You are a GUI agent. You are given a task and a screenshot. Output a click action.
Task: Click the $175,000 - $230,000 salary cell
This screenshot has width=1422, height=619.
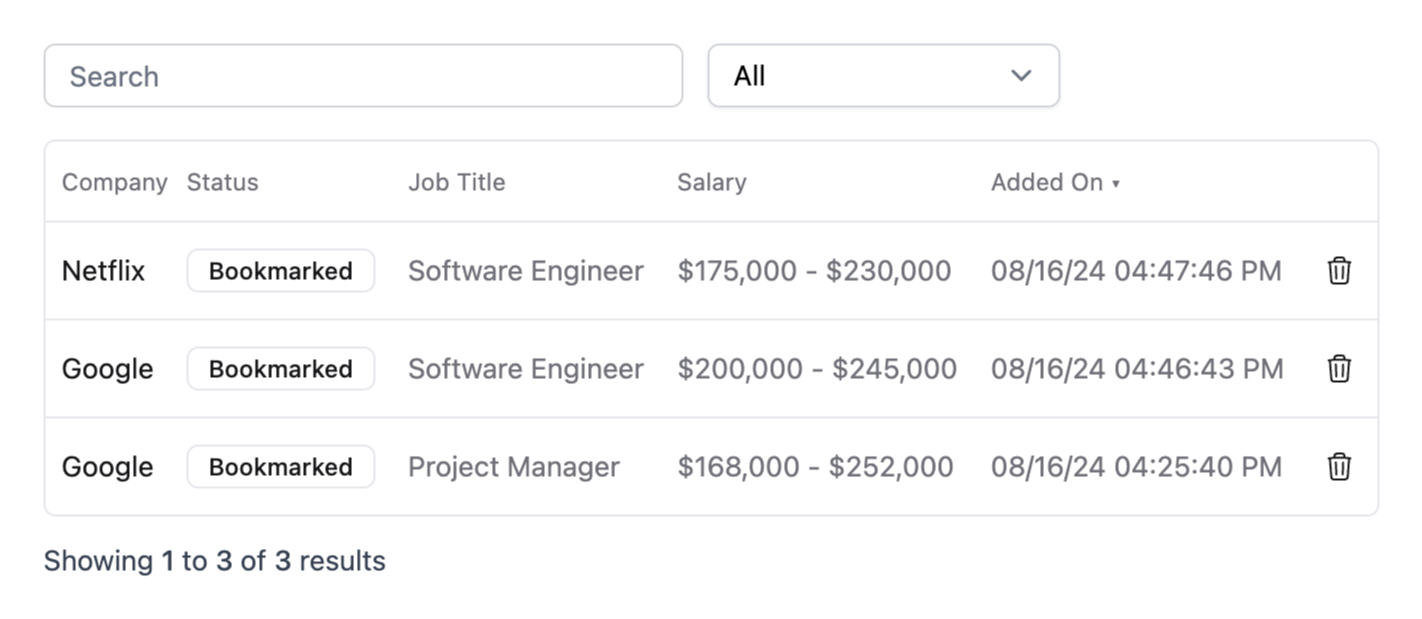pos(813,271)
